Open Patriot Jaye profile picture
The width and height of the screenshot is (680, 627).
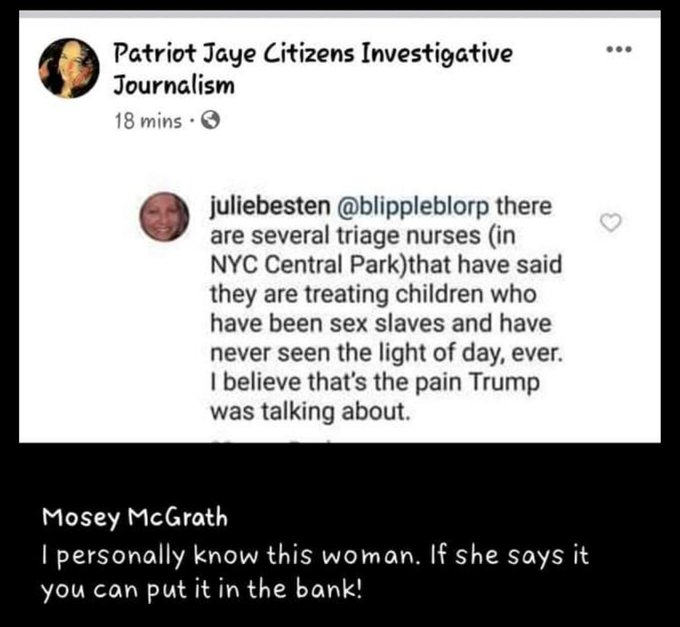[x=69, y=68]
